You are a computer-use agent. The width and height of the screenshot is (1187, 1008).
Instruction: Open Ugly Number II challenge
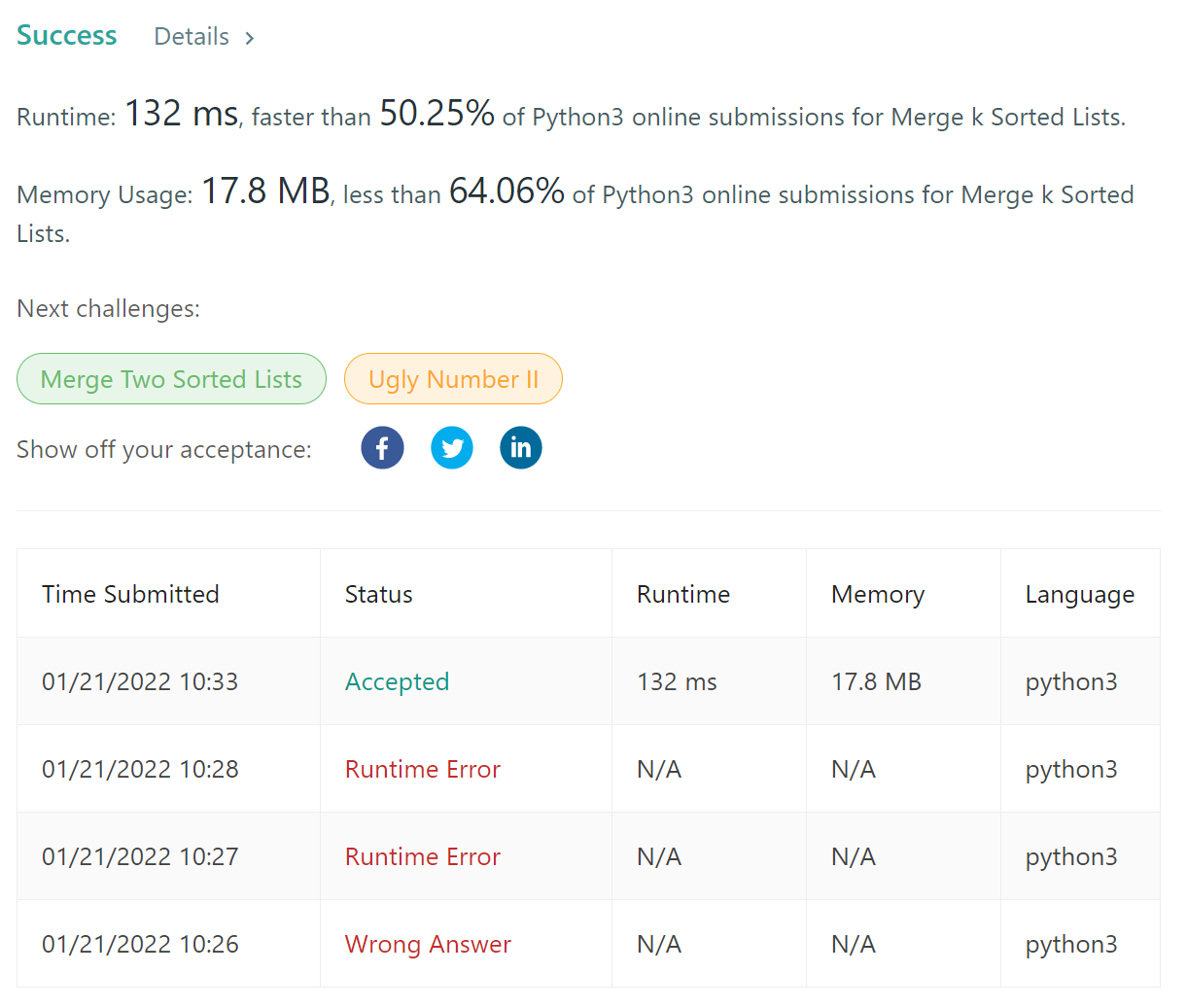tap(453, 379)
